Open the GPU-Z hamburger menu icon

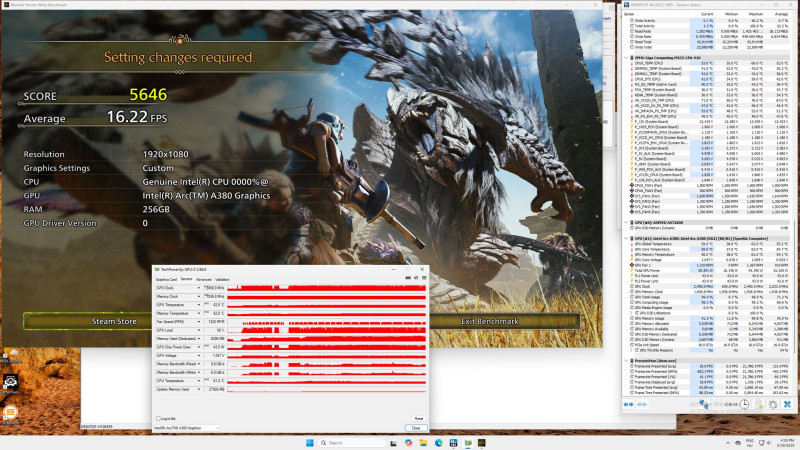click(424, 278)
